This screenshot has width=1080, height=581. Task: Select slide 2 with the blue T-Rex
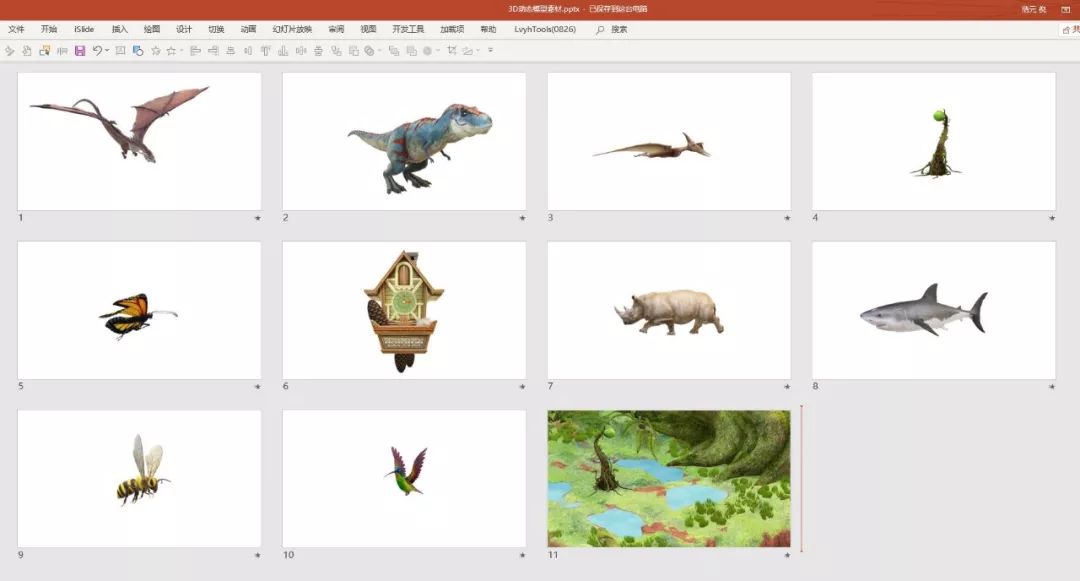click(x=404, y=141)
